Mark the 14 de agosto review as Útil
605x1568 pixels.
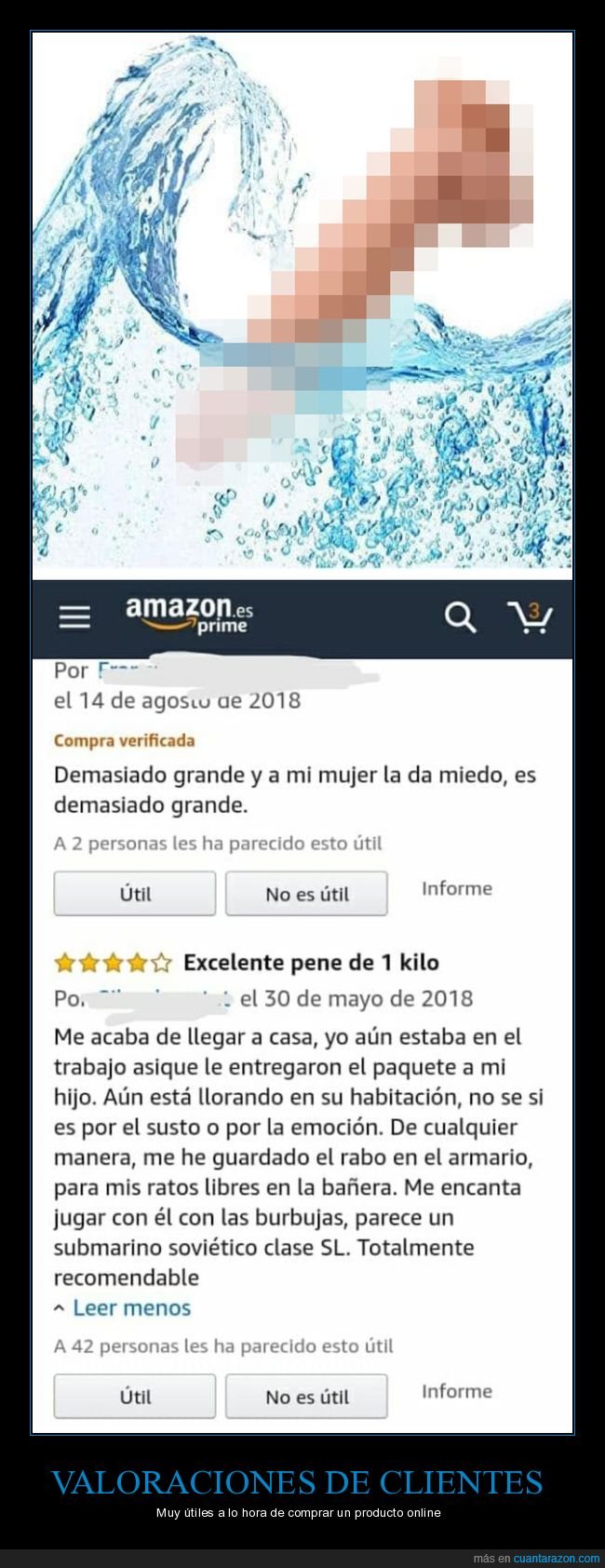[x=135, y=894]
